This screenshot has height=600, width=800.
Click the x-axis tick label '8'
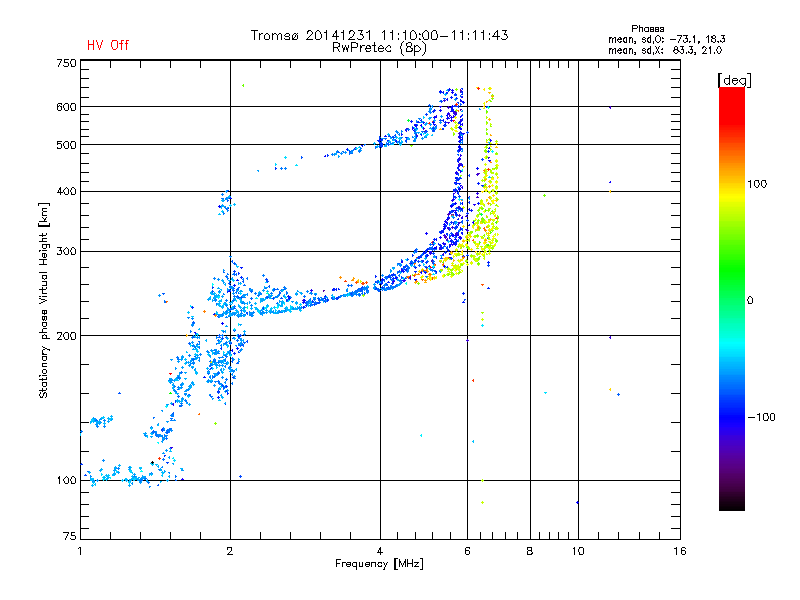click(530, 551)
